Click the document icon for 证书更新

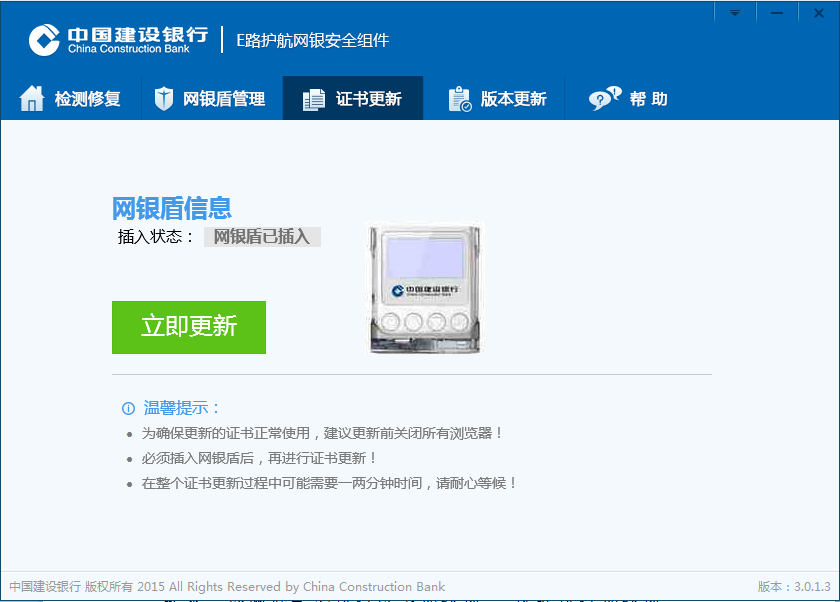pyautogui.click(x=314, y=100)
